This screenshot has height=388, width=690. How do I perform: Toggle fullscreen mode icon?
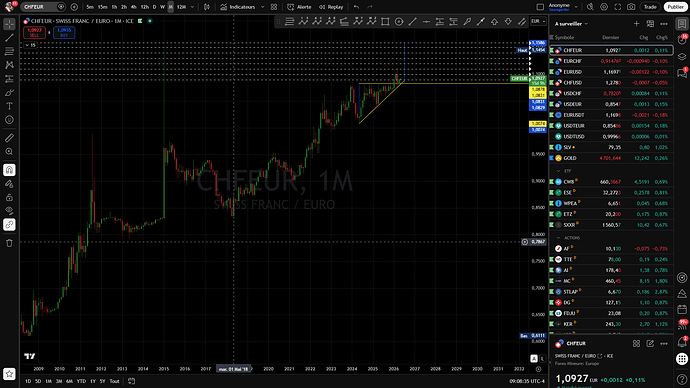618,7
